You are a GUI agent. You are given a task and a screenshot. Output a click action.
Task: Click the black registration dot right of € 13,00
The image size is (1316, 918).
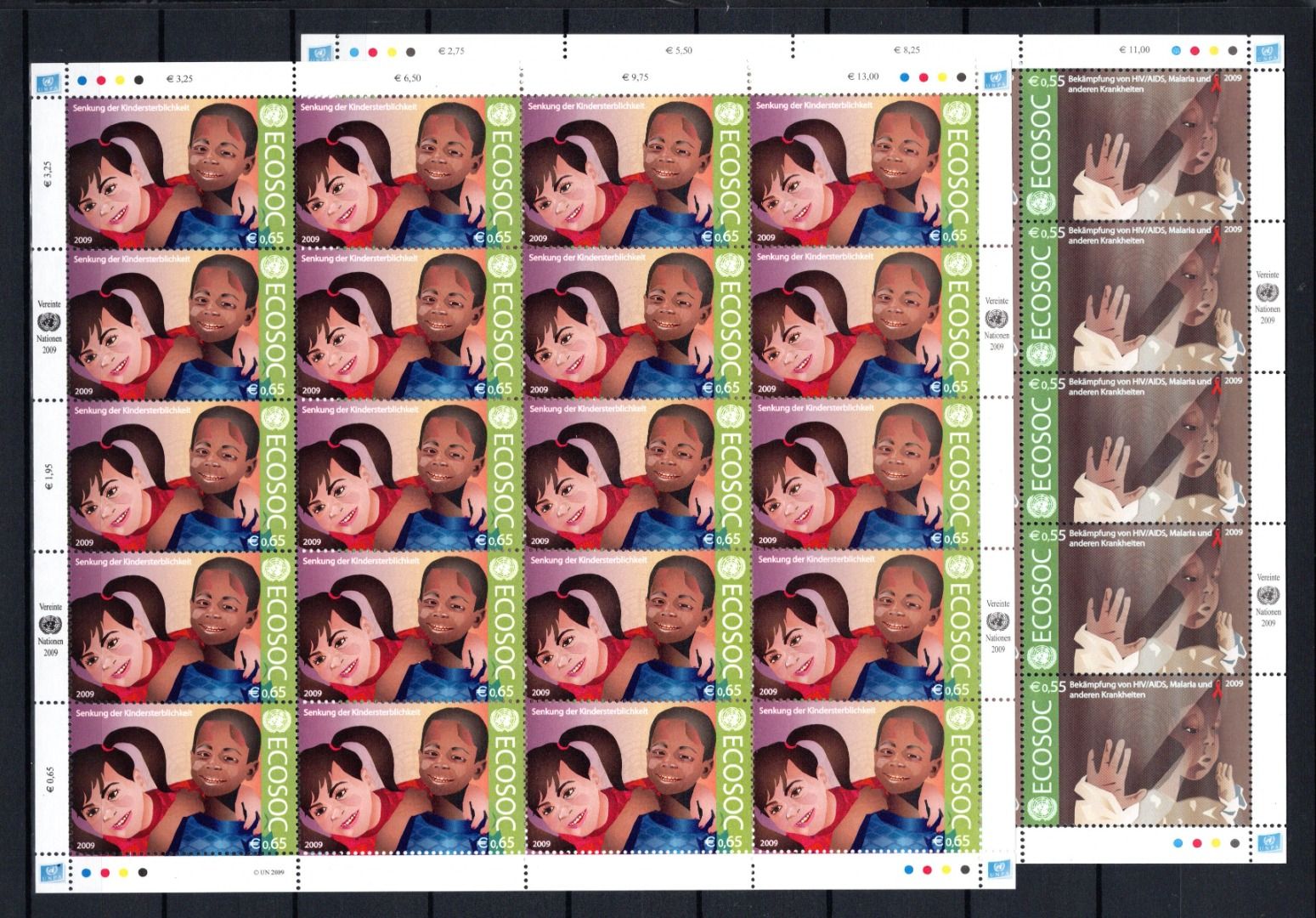point(960,76)
